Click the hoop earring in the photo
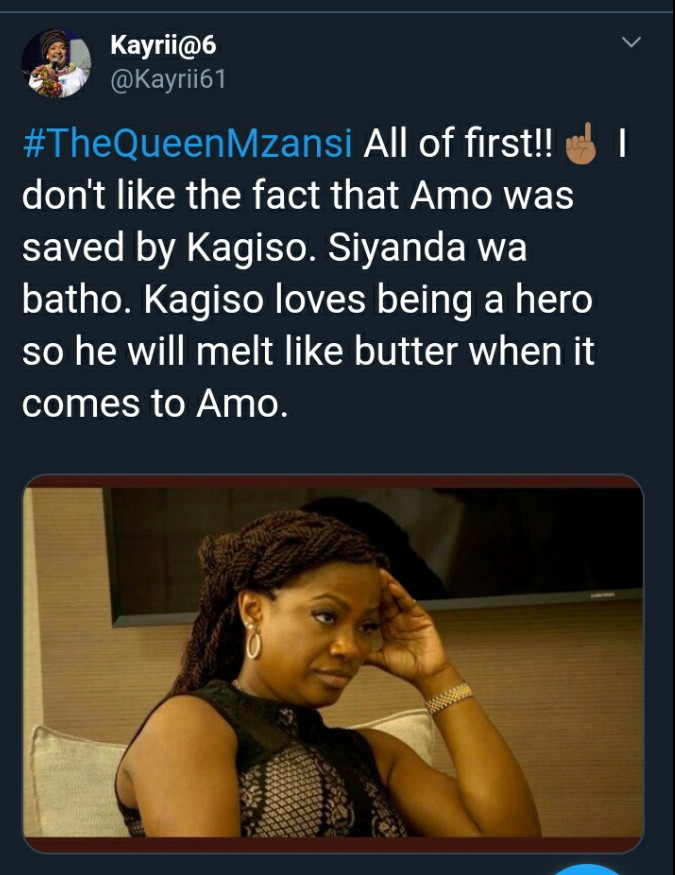This screenshot has width=675, height=875. [253, 642]
